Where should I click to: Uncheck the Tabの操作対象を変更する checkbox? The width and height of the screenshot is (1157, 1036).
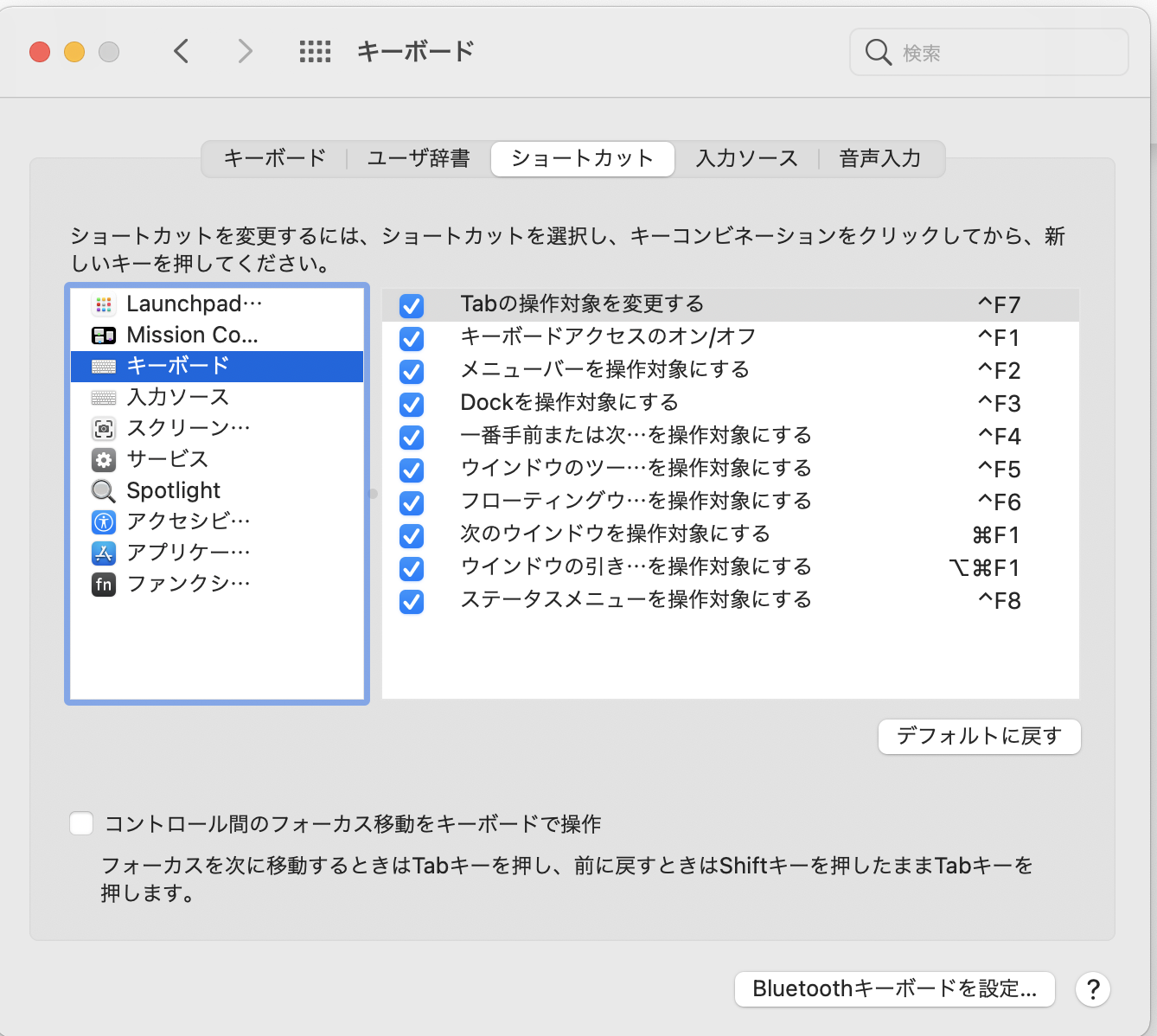tap(412, 305)
